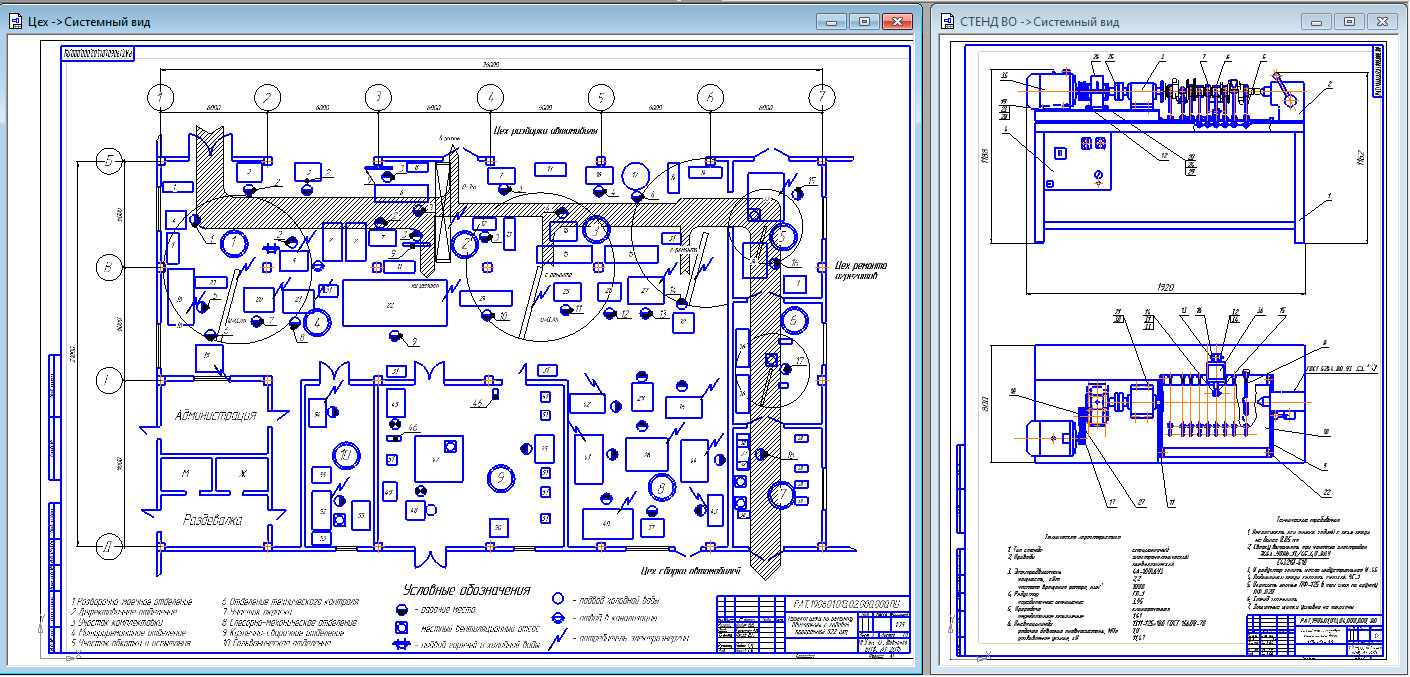Image resolution: width=1410 pixels, height=677 pixels.
Task: Select 'Цех разборки автомобилей' label
Action: click(x=547, y=129)
